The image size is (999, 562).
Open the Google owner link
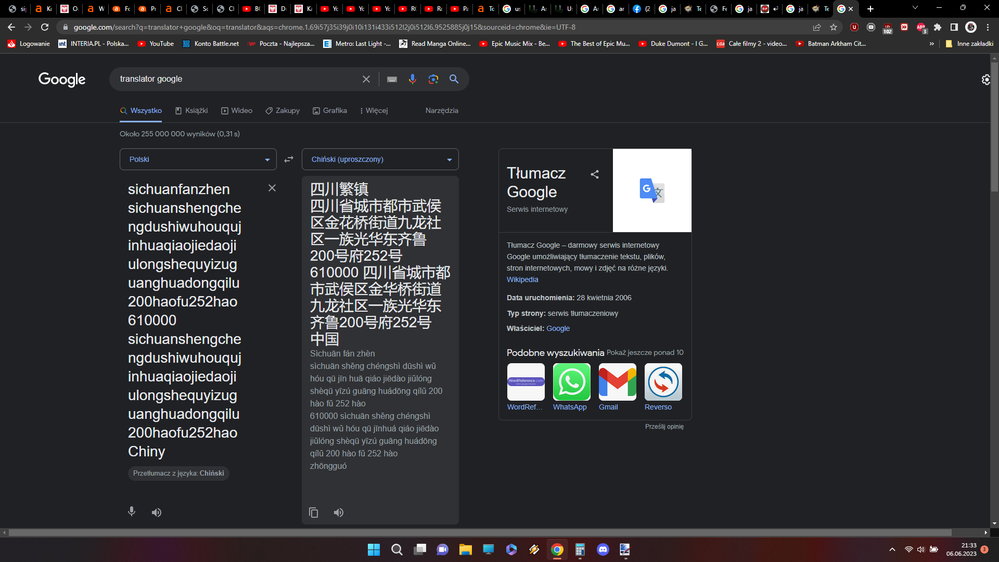coord(557,329)
